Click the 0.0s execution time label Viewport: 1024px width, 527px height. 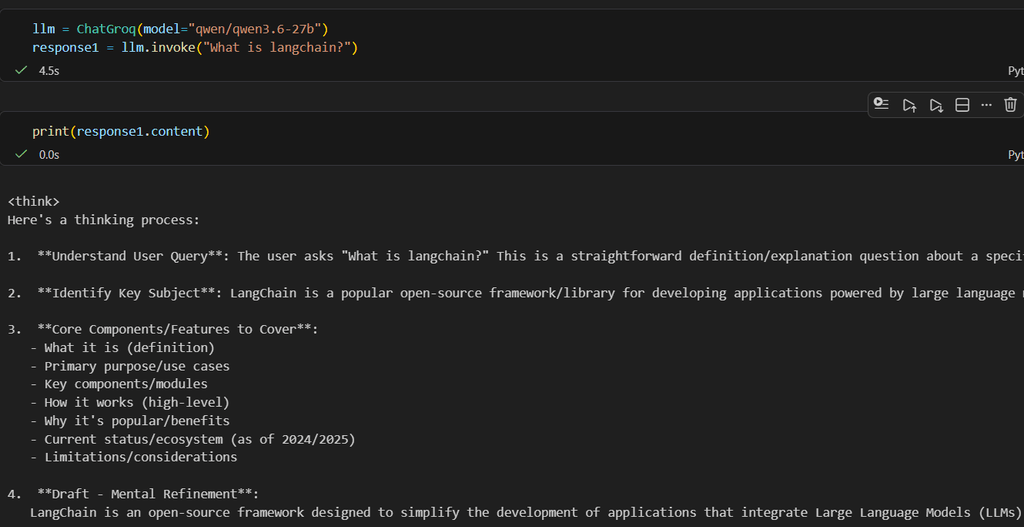pos(49,155)
